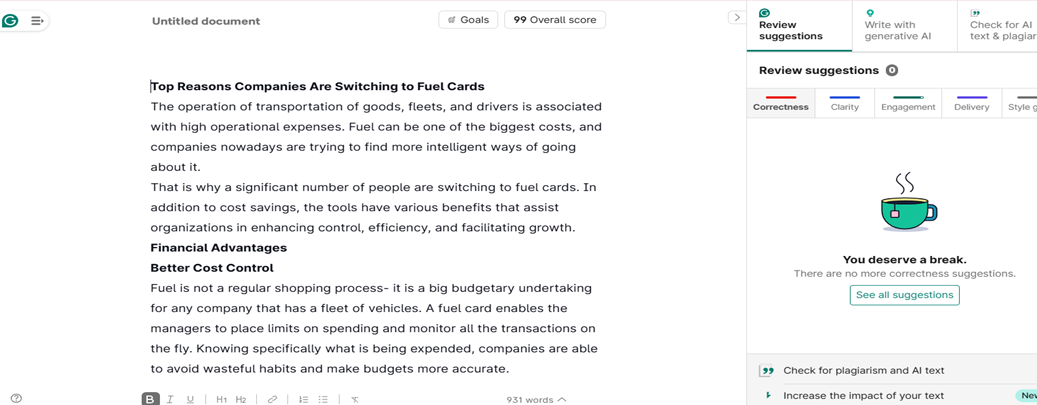Toggle underline formatting

point(190,399)
